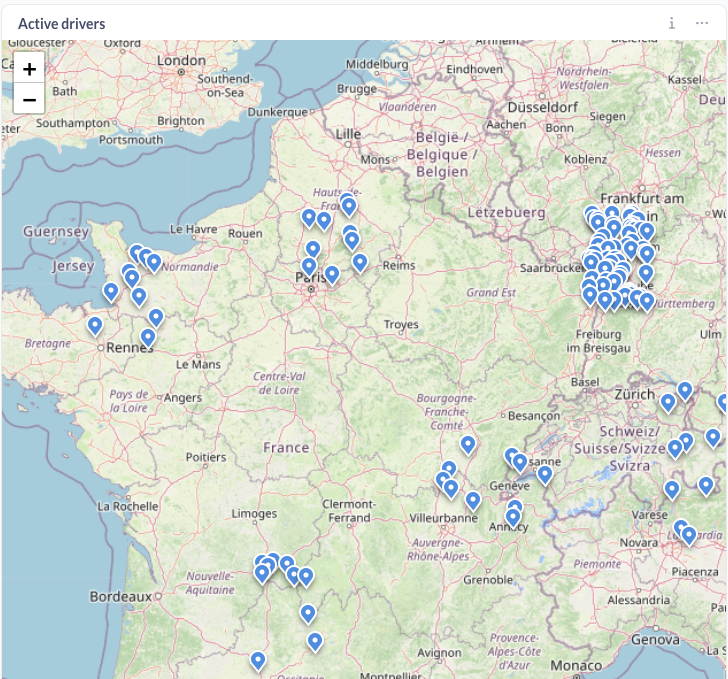Image resolution: width=728 pixels, height=679 pixels.
Task: Zoom in on the map
Action: click(x=30, y=69)
